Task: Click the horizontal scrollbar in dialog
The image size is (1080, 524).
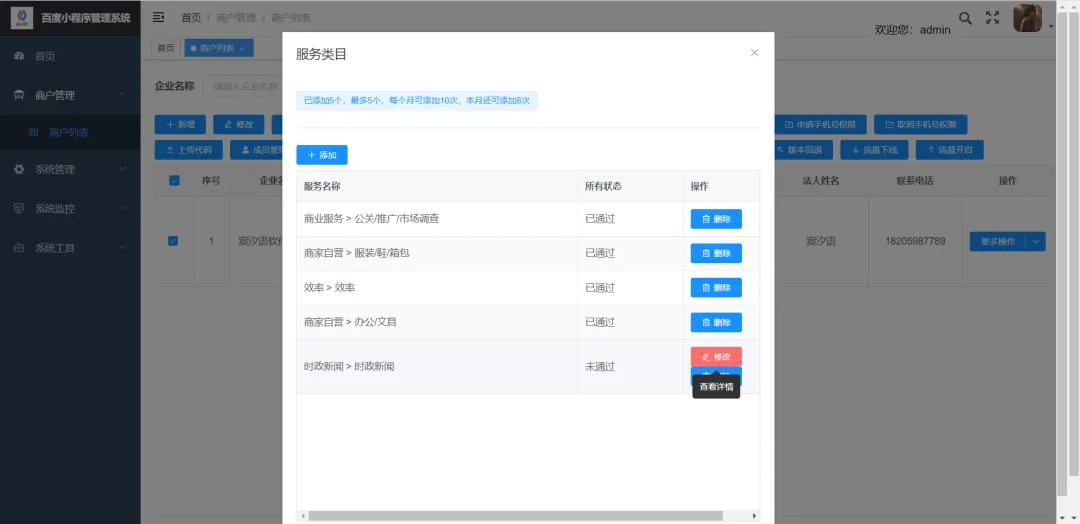Action: pyautogui.click(x=515, y=516)
